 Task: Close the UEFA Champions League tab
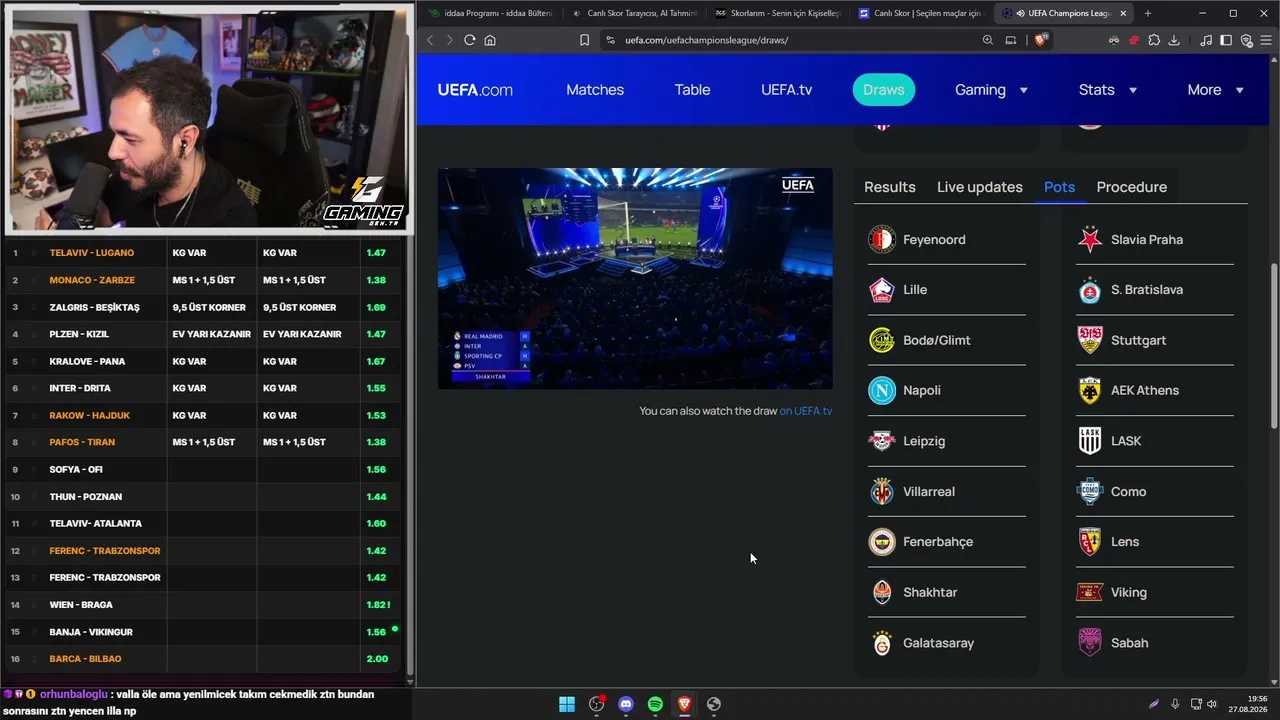(1123, 13)
